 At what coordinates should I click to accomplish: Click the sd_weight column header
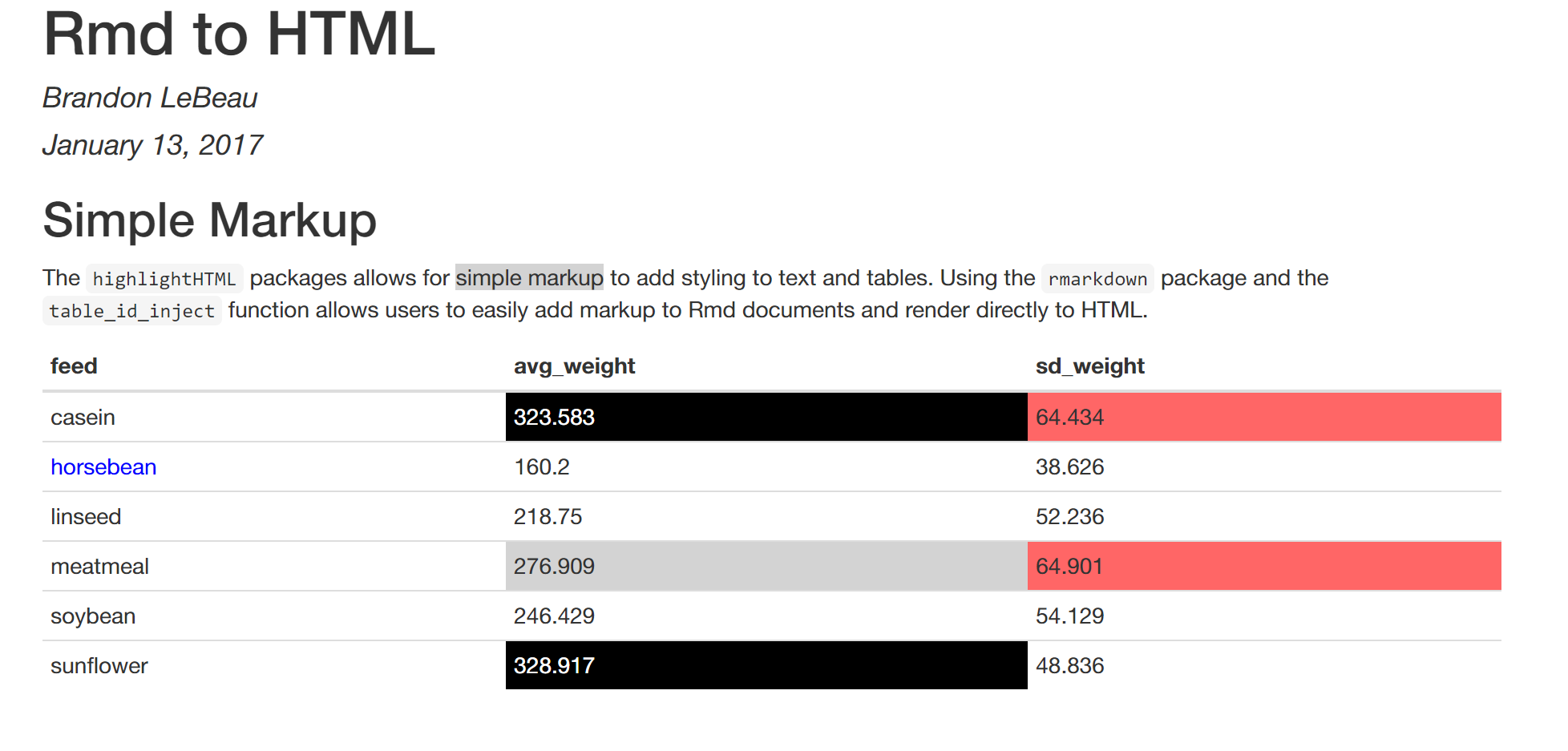click(x=1089, y=366)
